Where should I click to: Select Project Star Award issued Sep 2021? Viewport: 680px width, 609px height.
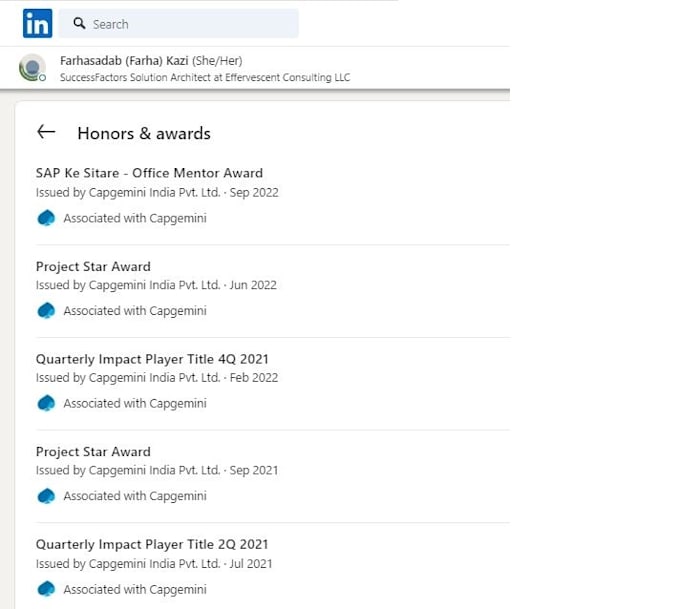93,452
